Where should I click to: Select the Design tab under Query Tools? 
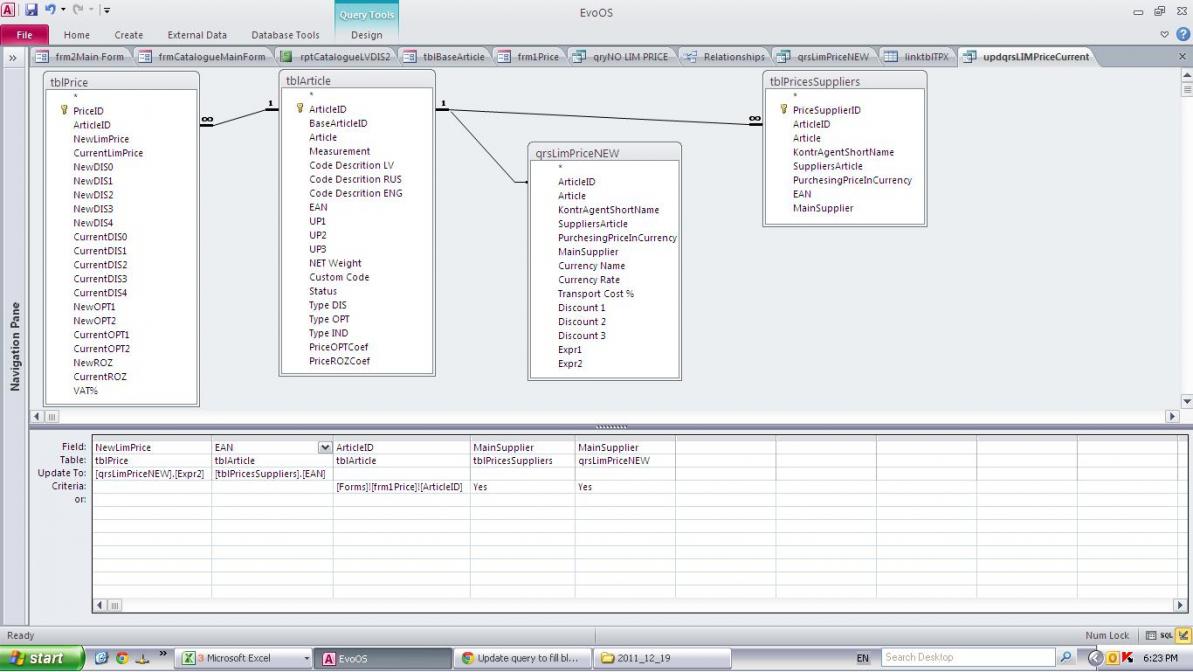[x=367, y=35]
